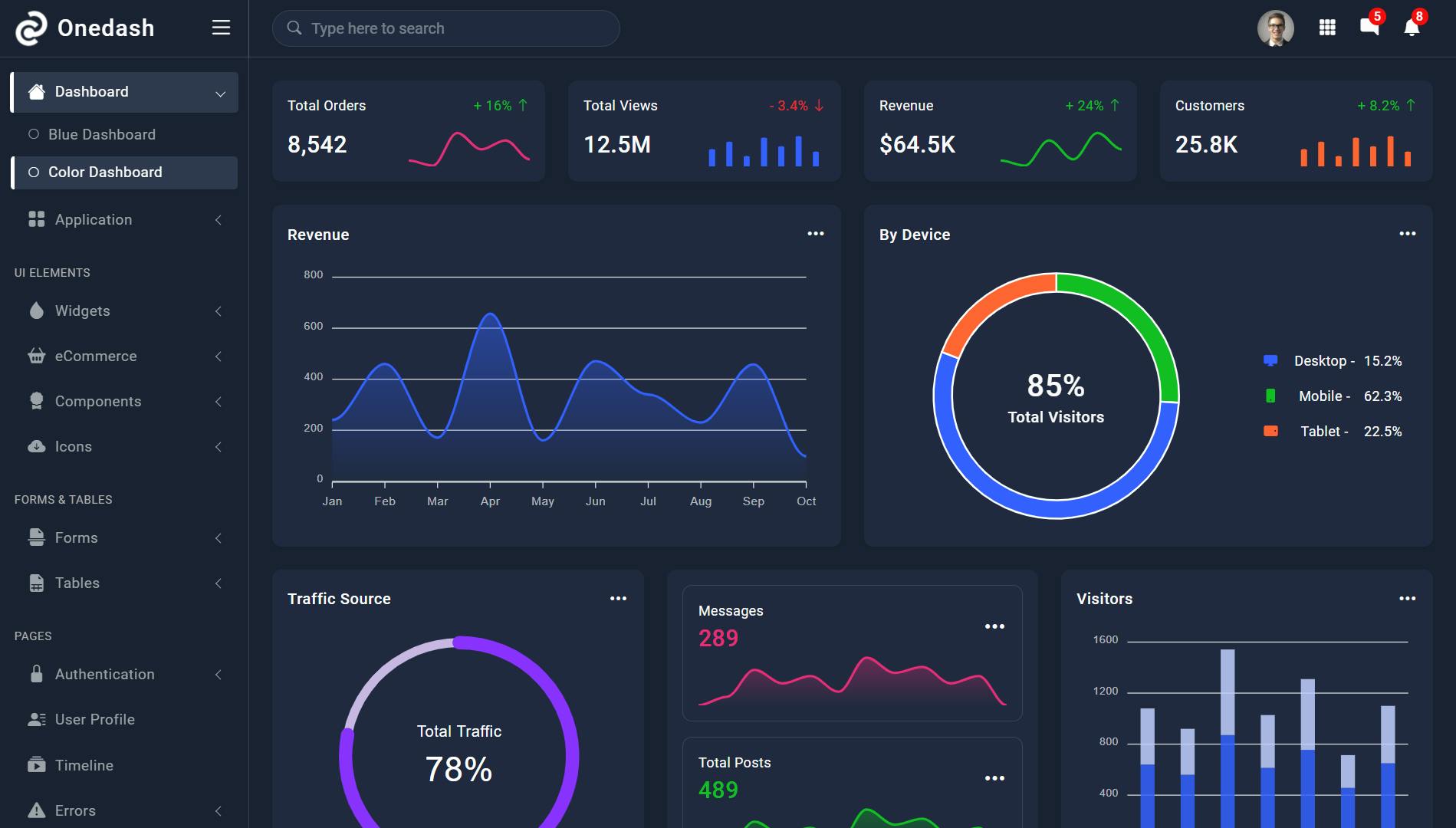
Task: Click the Dashboard home icon
Action: (x=36, y=91)
